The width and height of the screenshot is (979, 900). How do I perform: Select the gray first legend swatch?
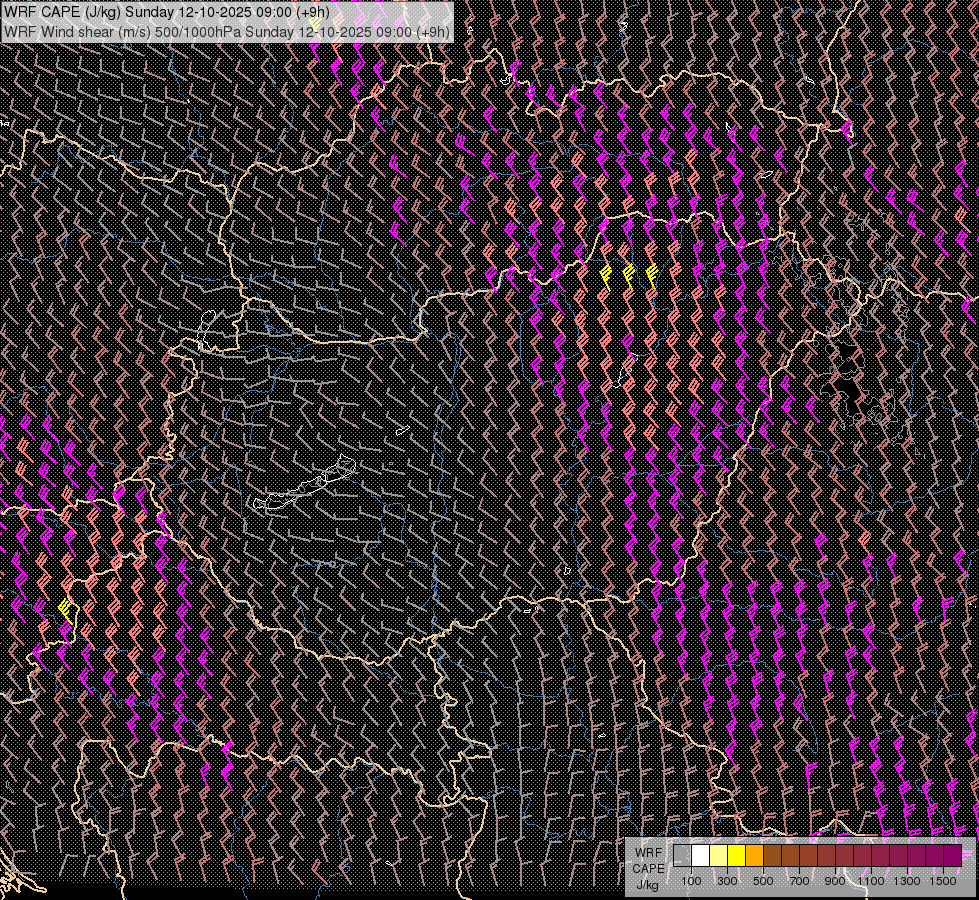pos(682,855)
